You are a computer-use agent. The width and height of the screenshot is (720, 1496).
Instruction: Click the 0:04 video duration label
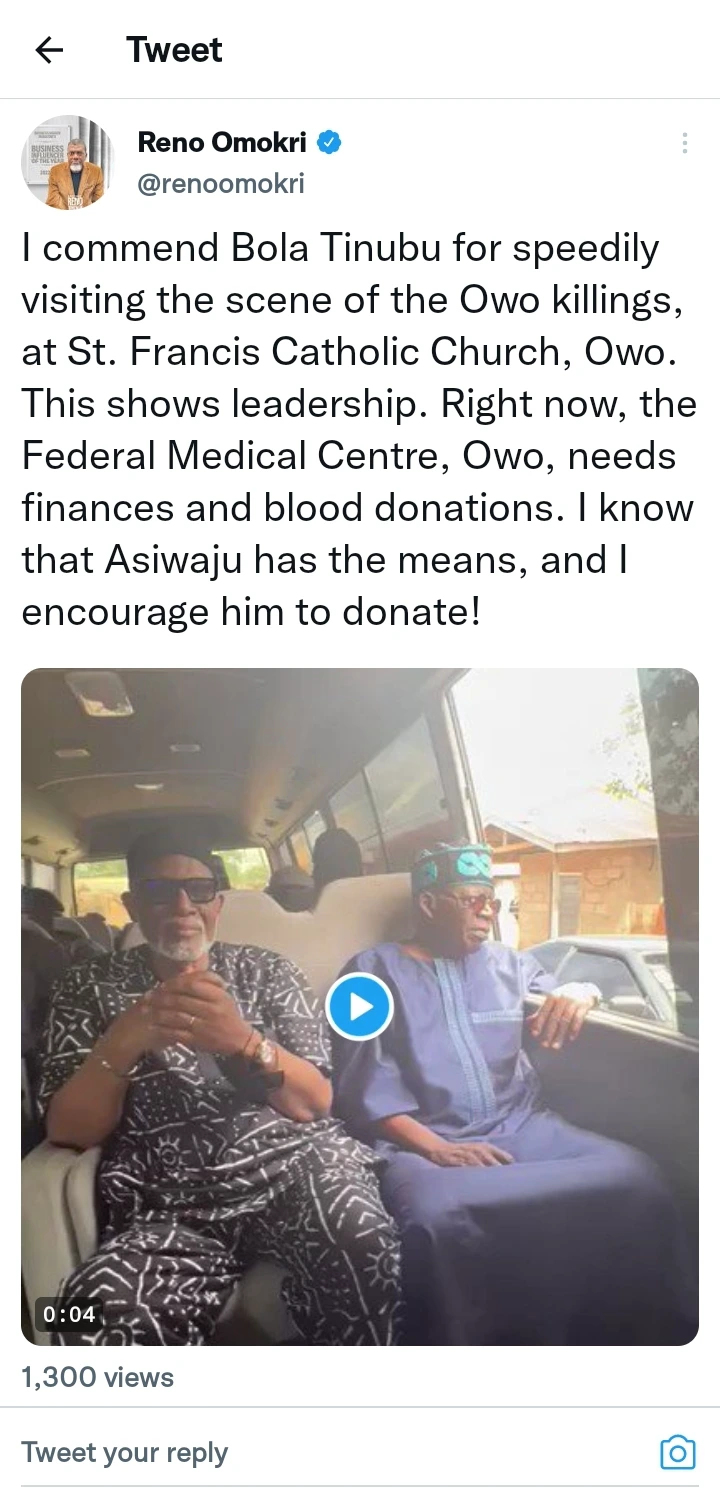coord(69,1314)
